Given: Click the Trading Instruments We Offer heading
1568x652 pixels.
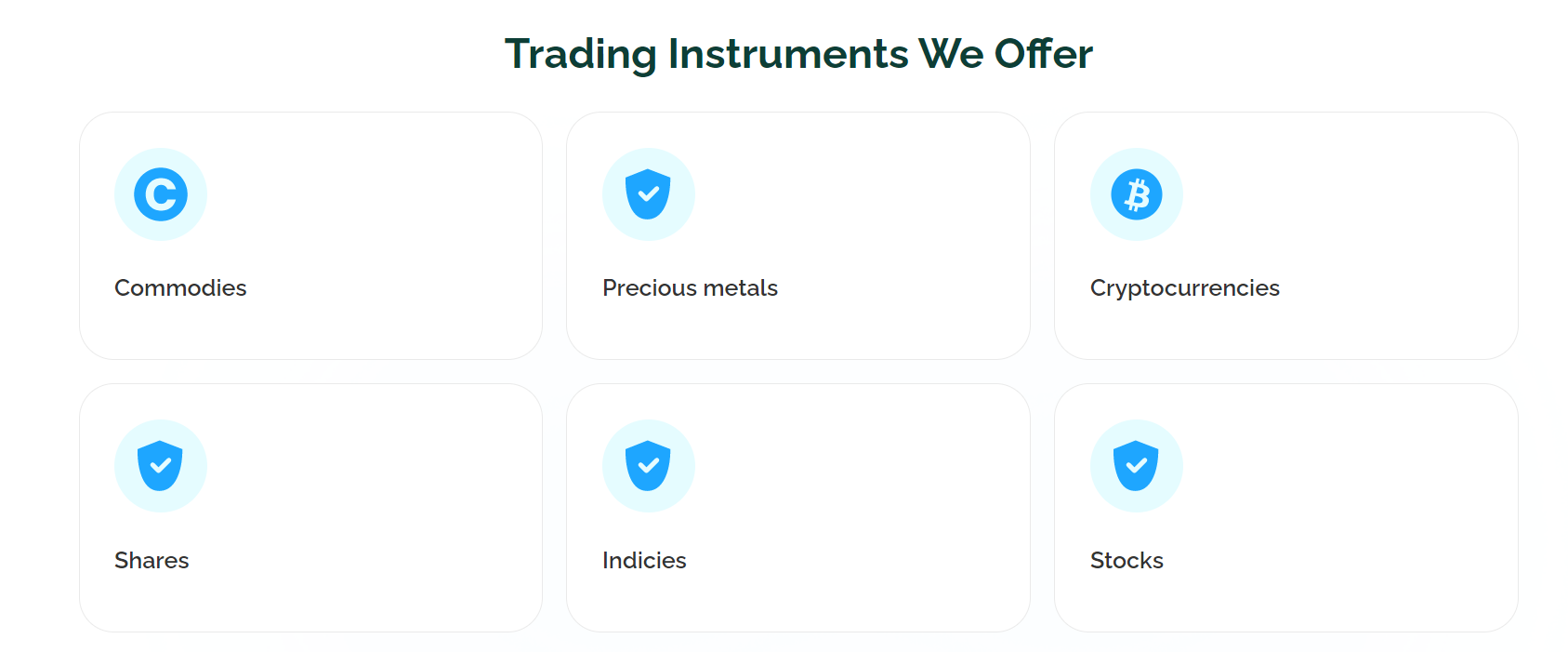Looking at the screenshot, I should click(x=798, y=54).
